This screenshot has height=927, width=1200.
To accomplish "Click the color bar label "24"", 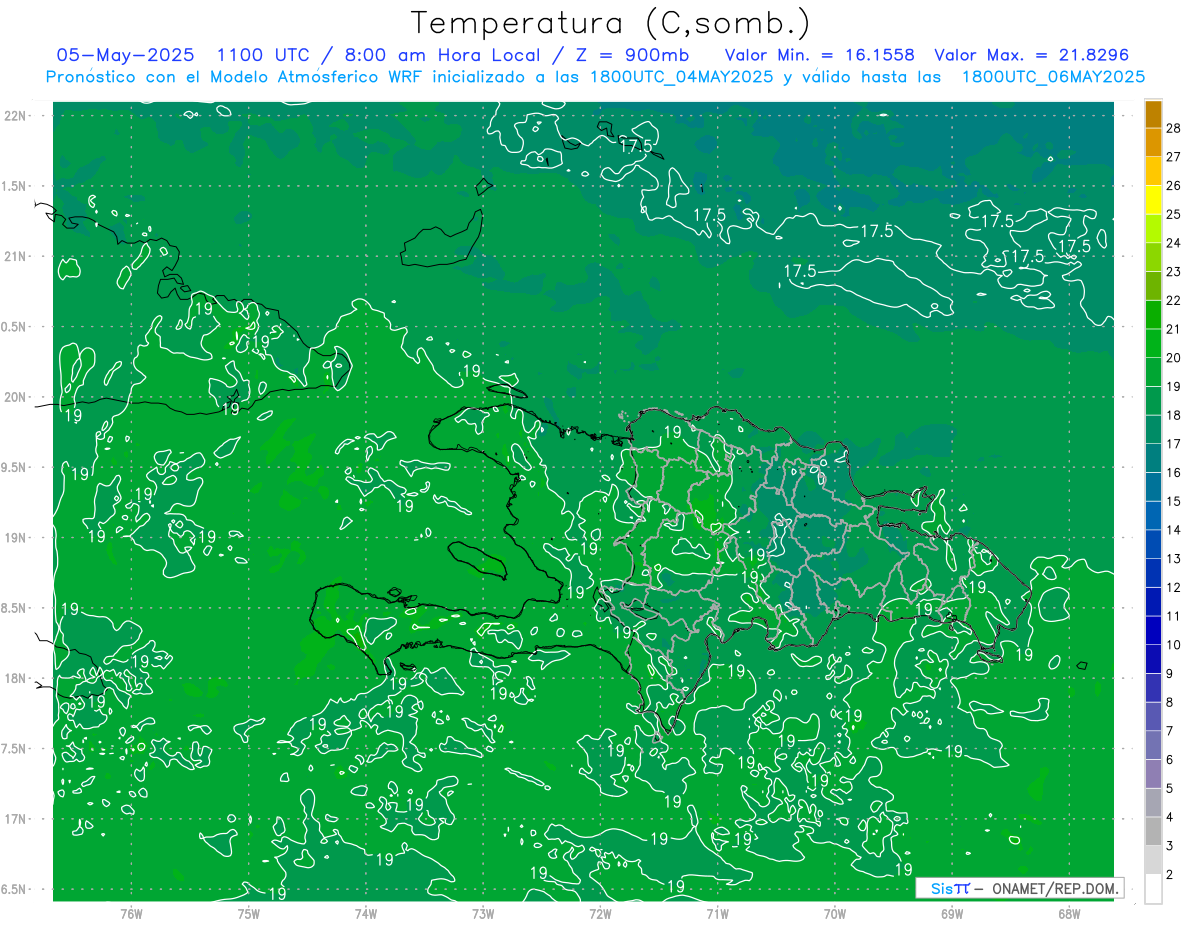I will (x=1174, y=243).
